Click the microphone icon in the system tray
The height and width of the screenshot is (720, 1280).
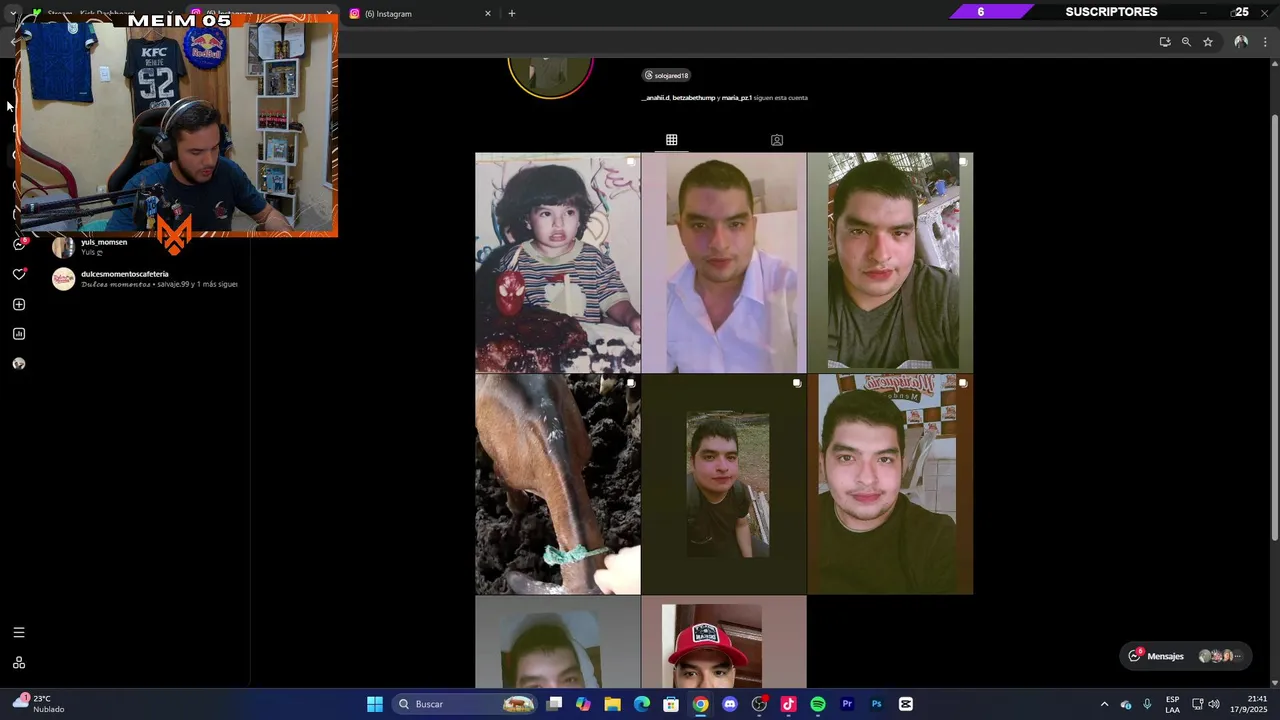pos(1147,704)
